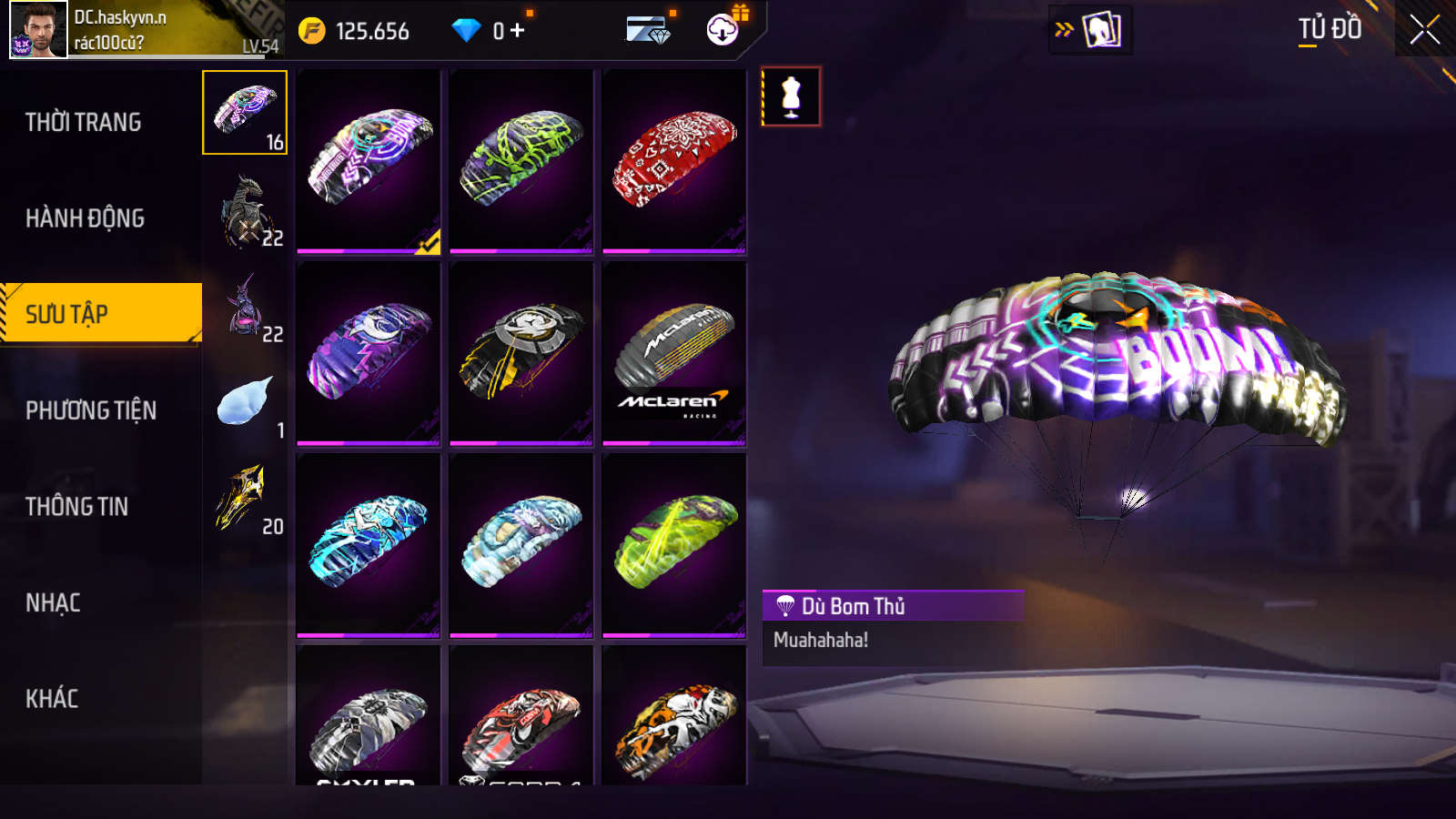Viewport: 1456px width, 819px height.
Task: Select the McLaren parachute skin
Action: 674,355
